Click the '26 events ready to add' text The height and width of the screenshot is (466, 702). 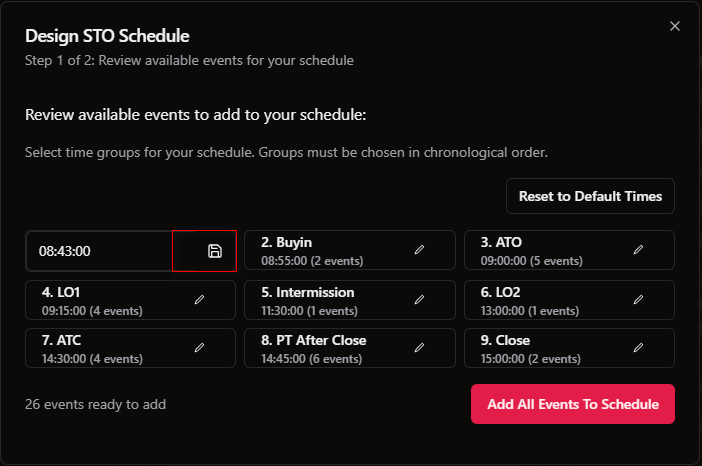[95, 404]
